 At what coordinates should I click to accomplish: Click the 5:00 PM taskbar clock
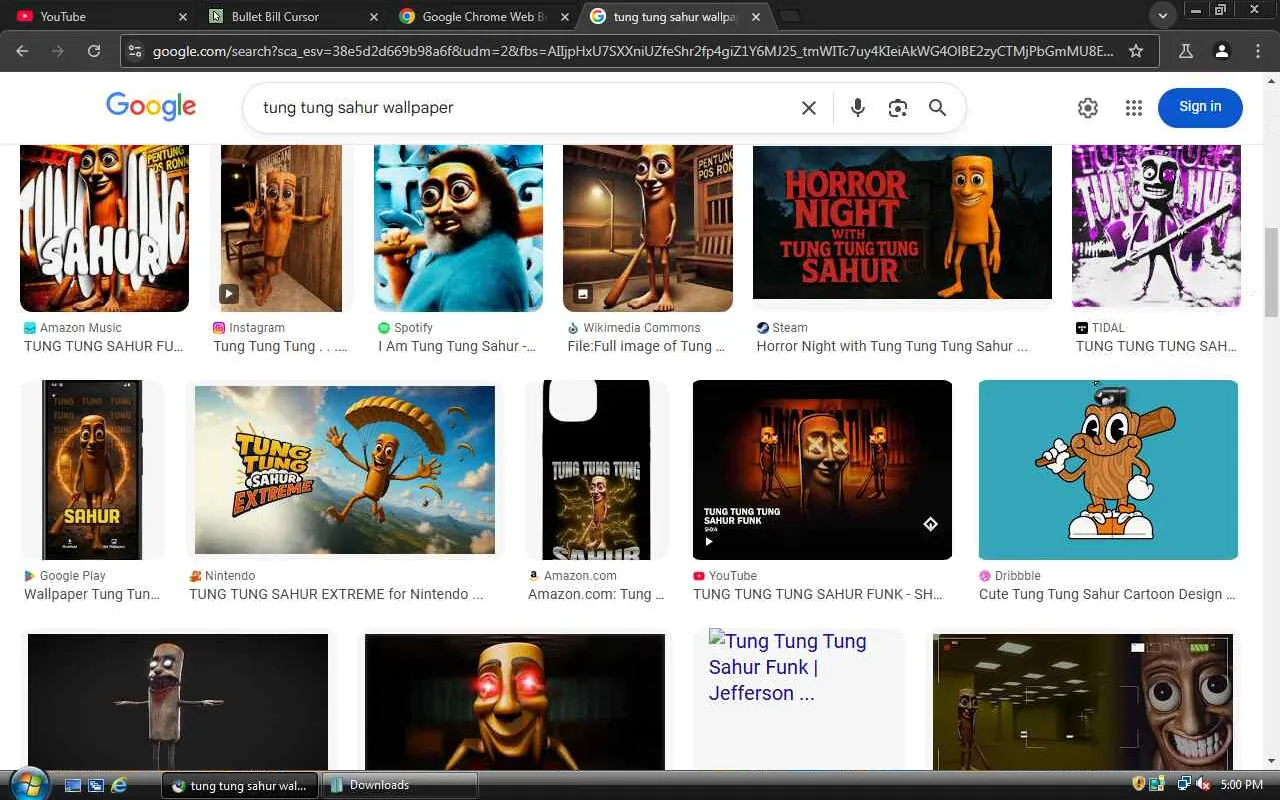[x=1242, y=785]
